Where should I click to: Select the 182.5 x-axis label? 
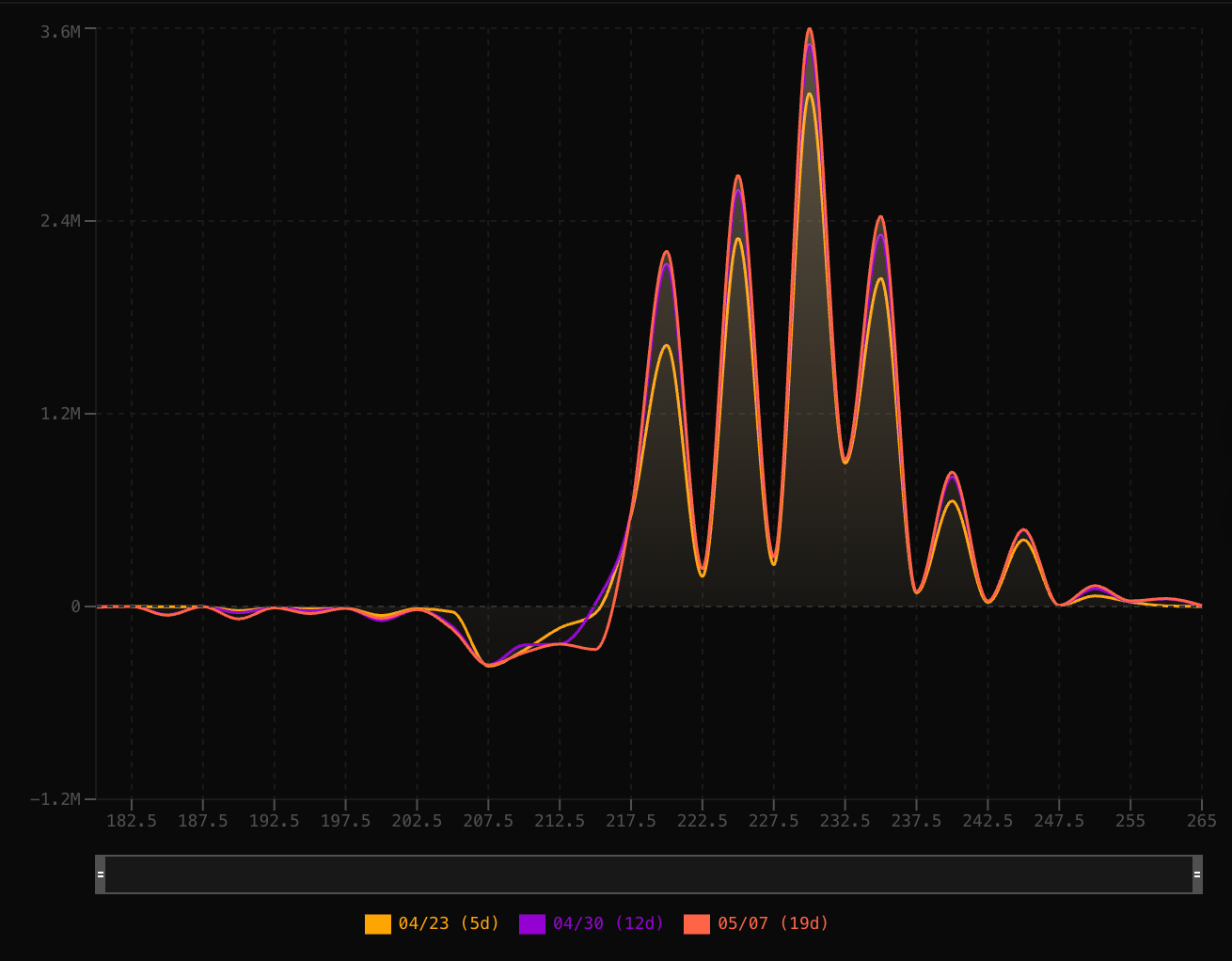[x=132, y=821]
